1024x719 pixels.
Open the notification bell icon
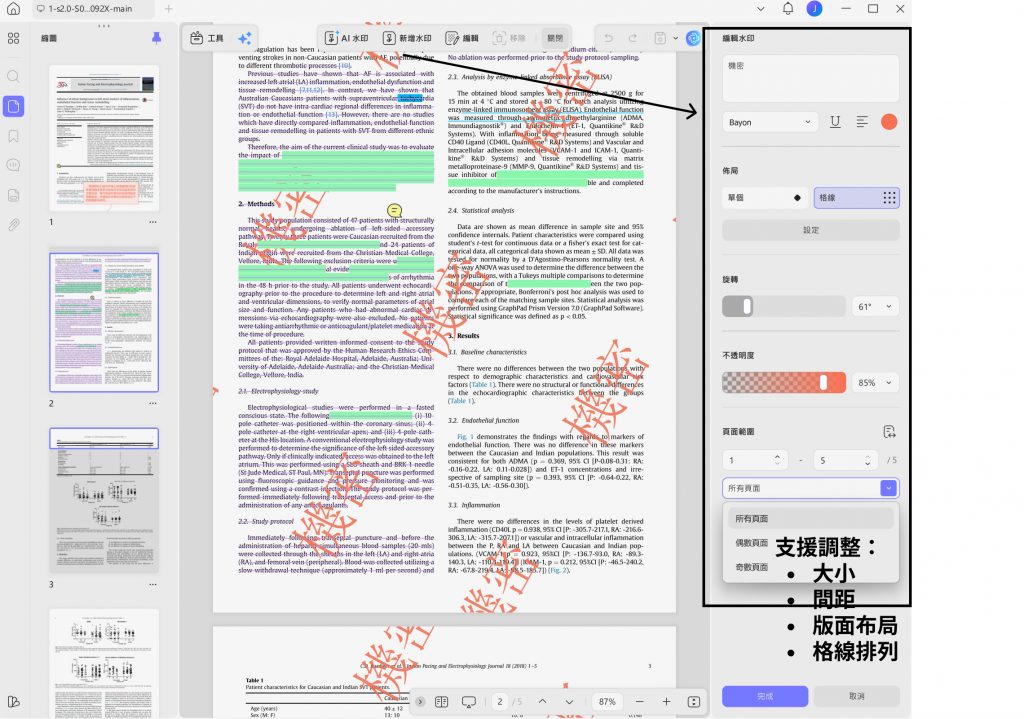788,8
